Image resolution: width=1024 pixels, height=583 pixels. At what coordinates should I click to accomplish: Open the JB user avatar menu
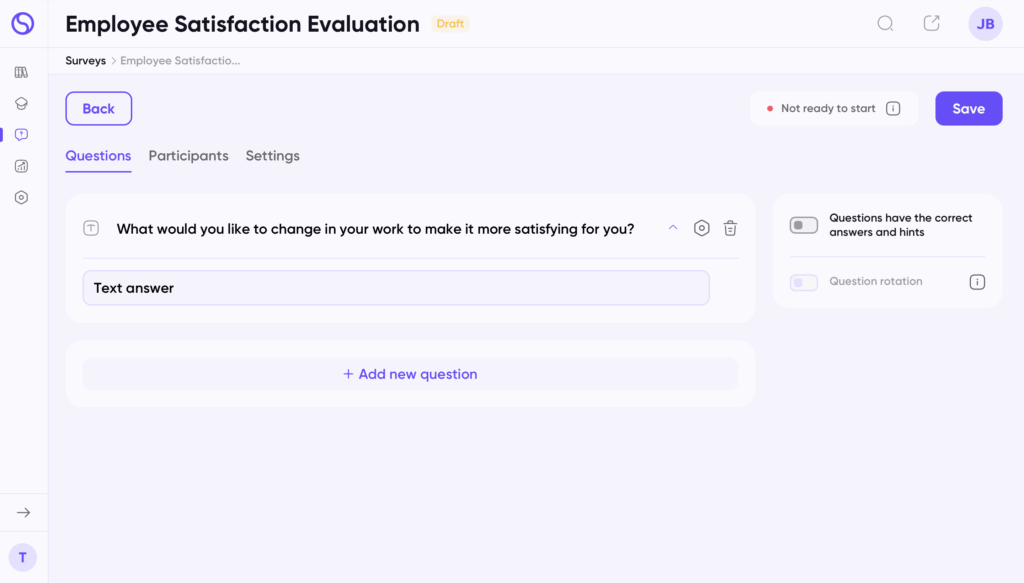(985, 24)
